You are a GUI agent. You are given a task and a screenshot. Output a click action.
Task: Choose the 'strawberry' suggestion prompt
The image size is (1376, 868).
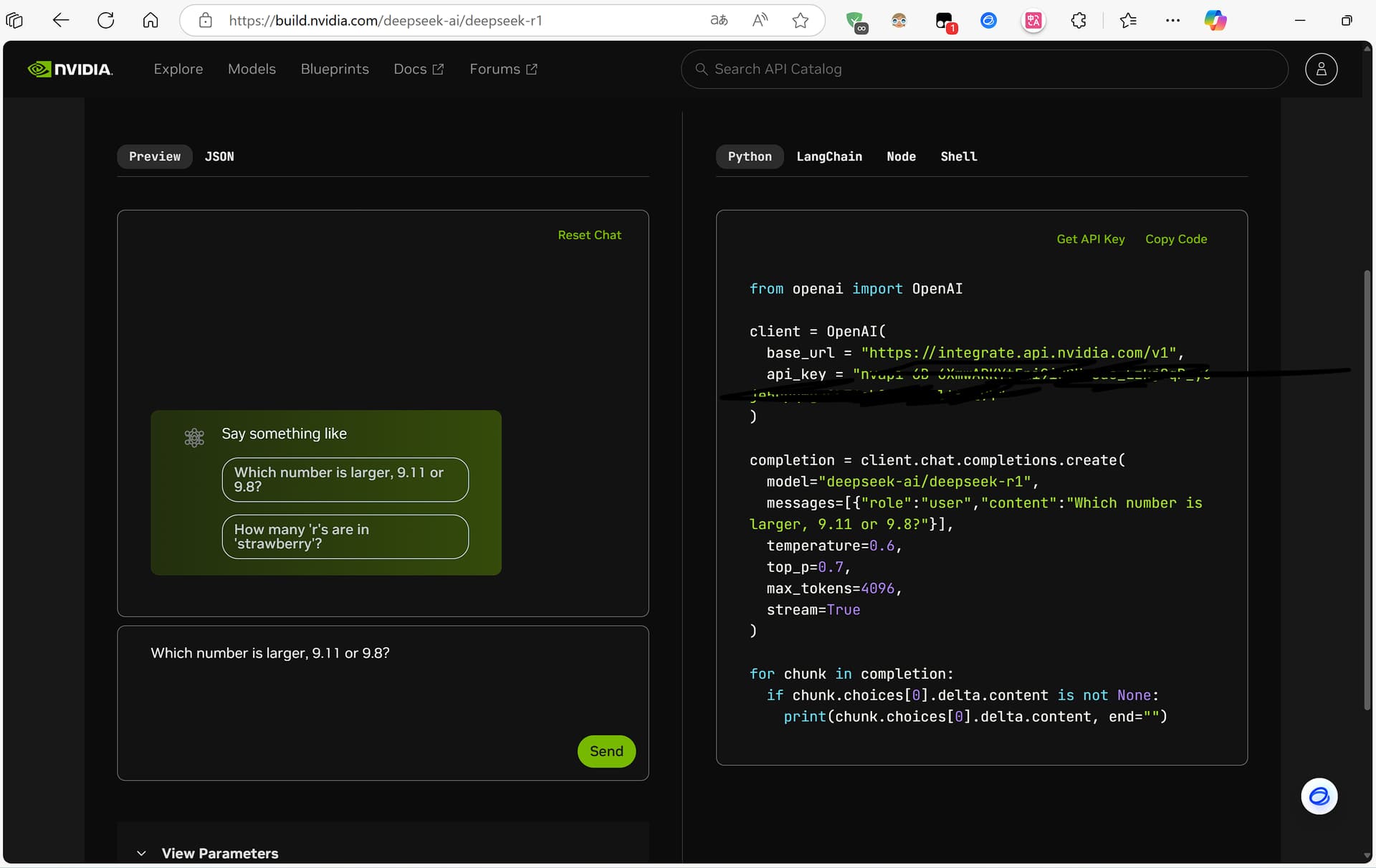click(345, 537)
